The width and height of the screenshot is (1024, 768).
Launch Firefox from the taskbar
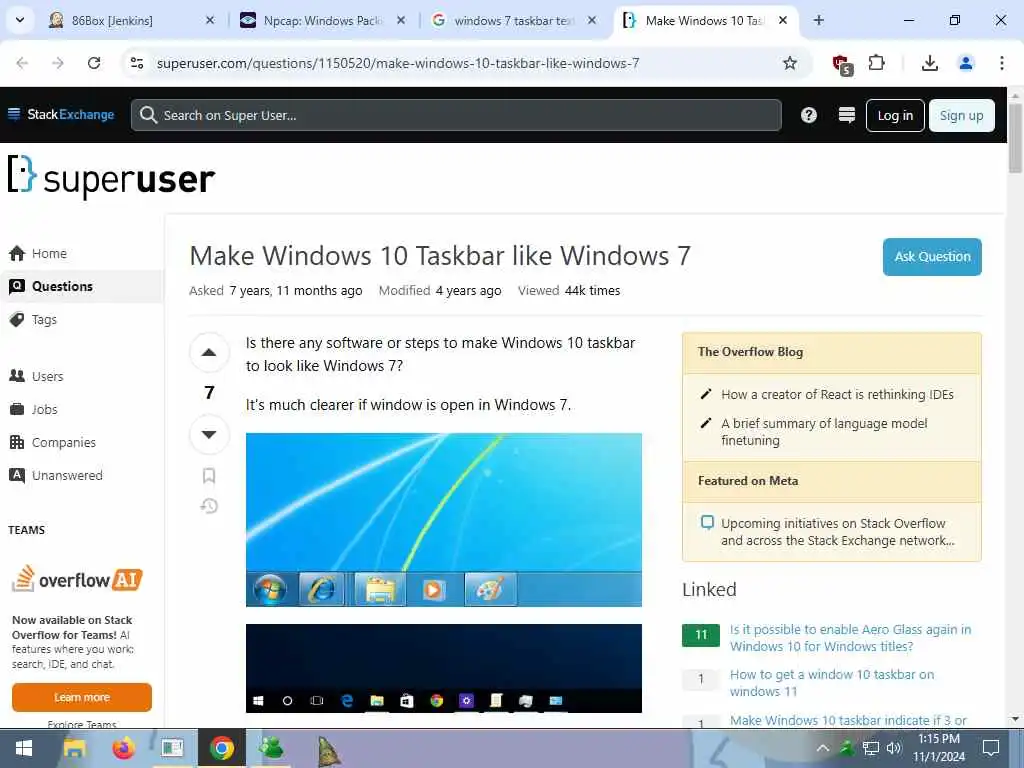(123, 748)
